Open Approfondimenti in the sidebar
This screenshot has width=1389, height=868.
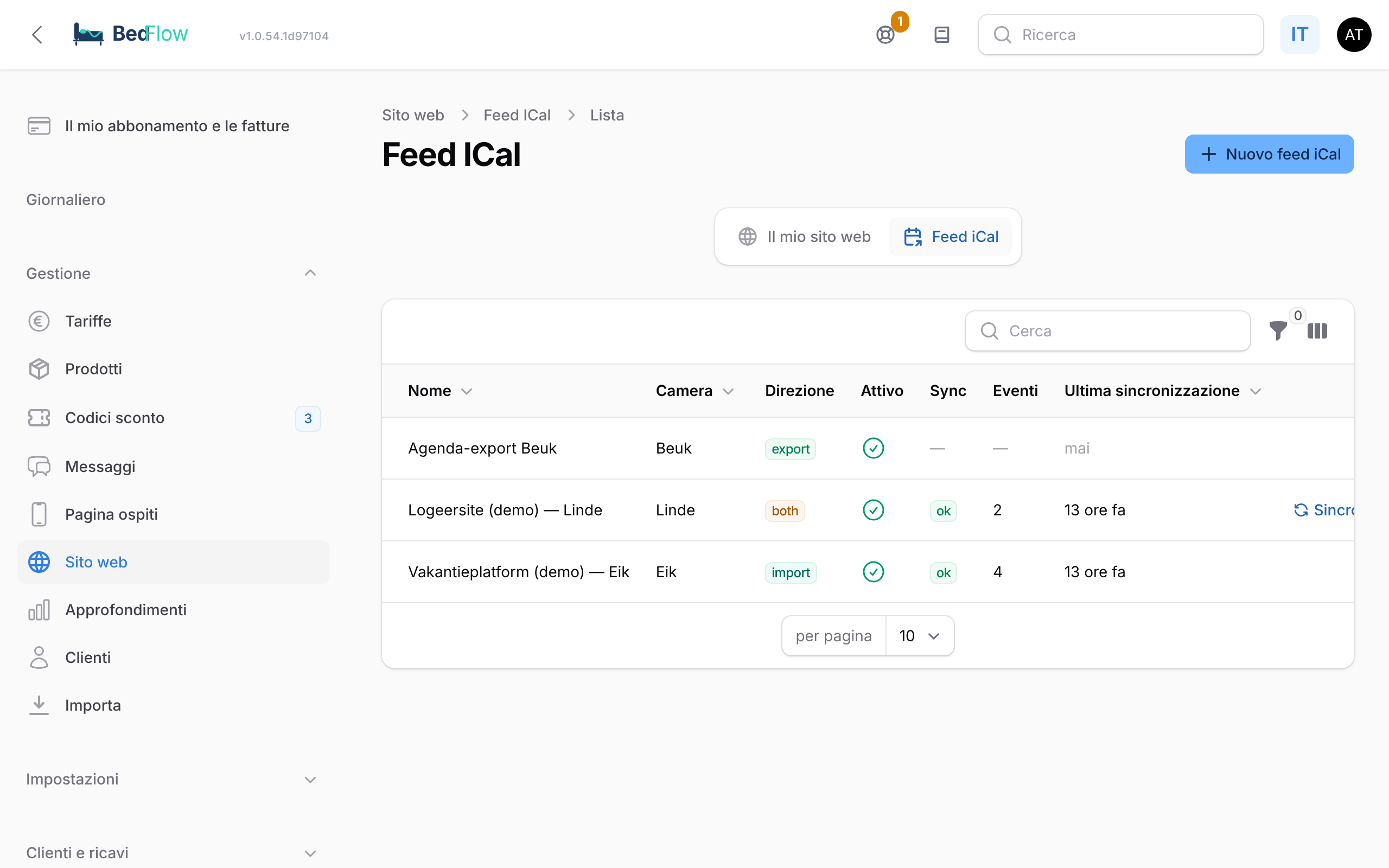[173, 610]
